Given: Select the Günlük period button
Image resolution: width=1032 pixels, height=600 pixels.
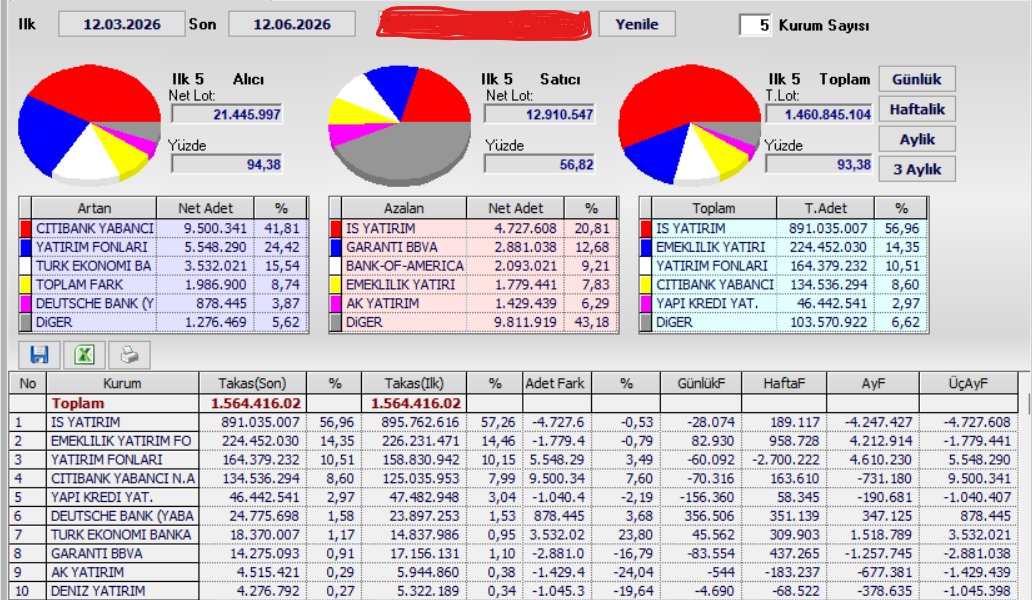Looking at the screenshot, I should [917, 79].
